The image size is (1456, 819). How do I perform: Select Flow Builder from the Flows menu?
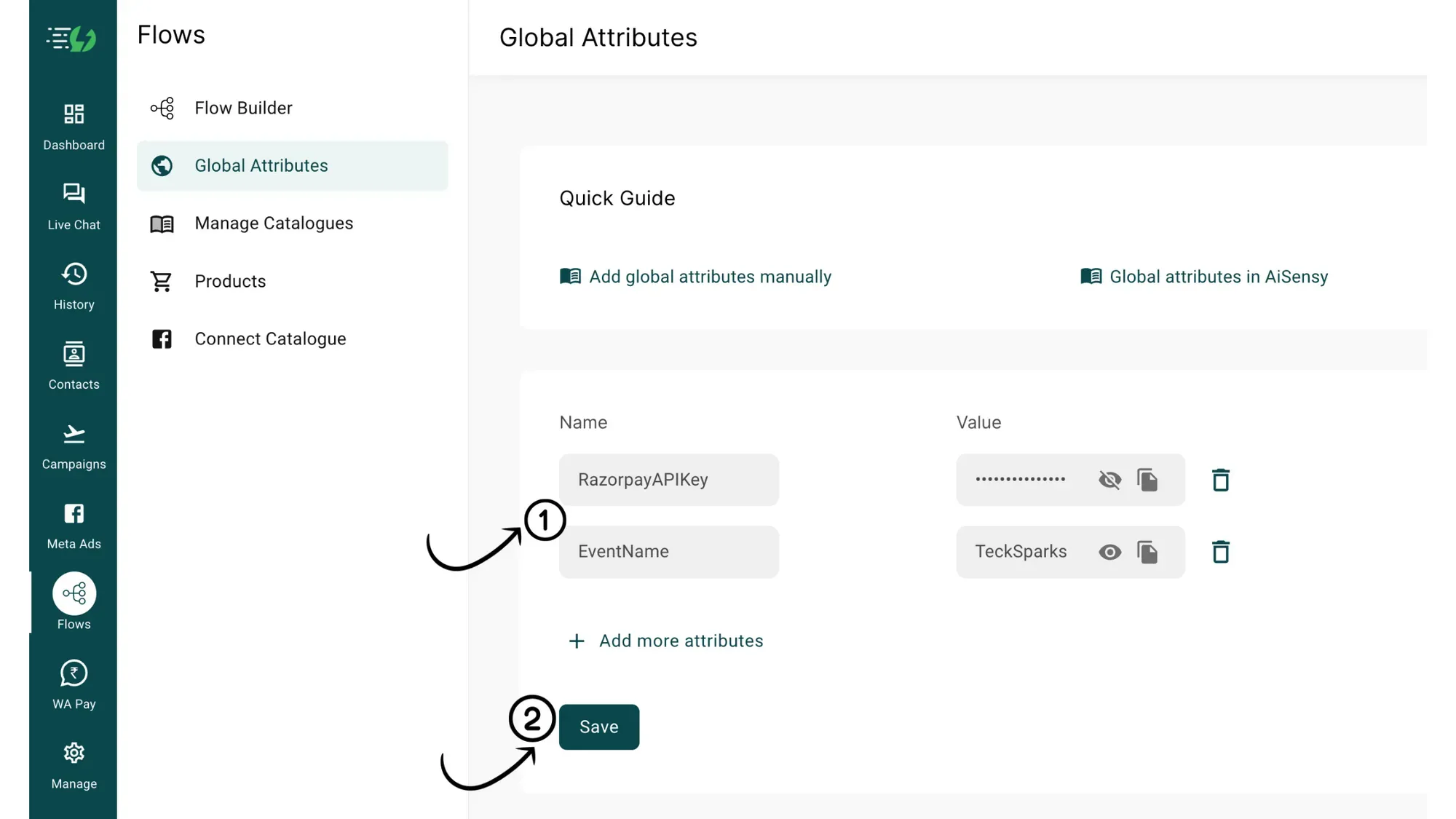pos(243,108)
